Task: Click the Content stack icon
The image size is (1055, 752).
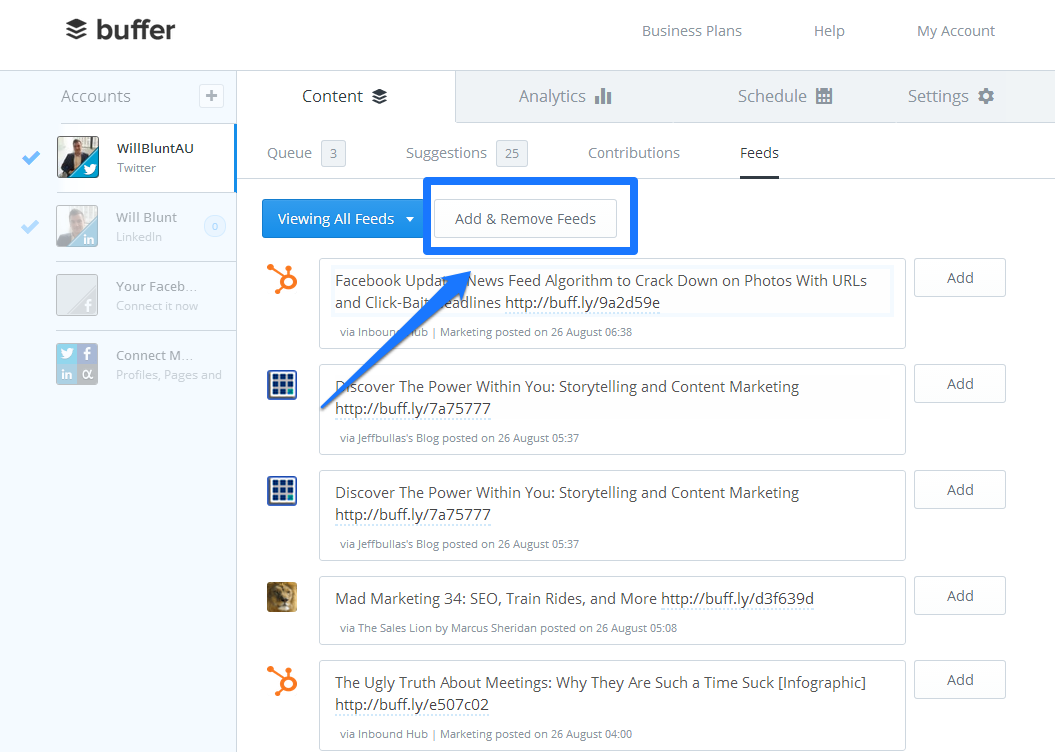Action: [x=379, y=96]
